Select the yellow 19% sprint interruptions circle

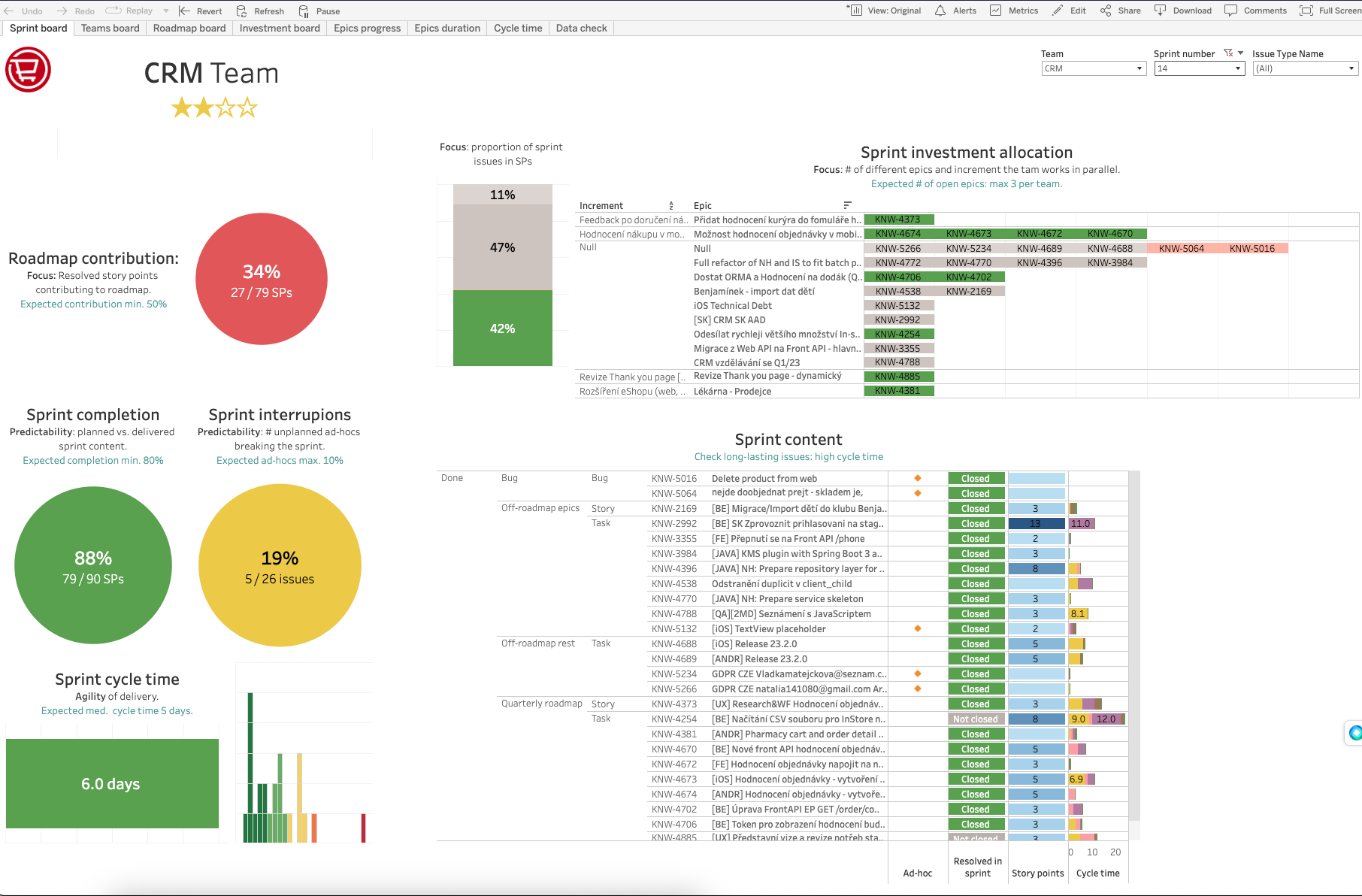click(x=280, y=565)
